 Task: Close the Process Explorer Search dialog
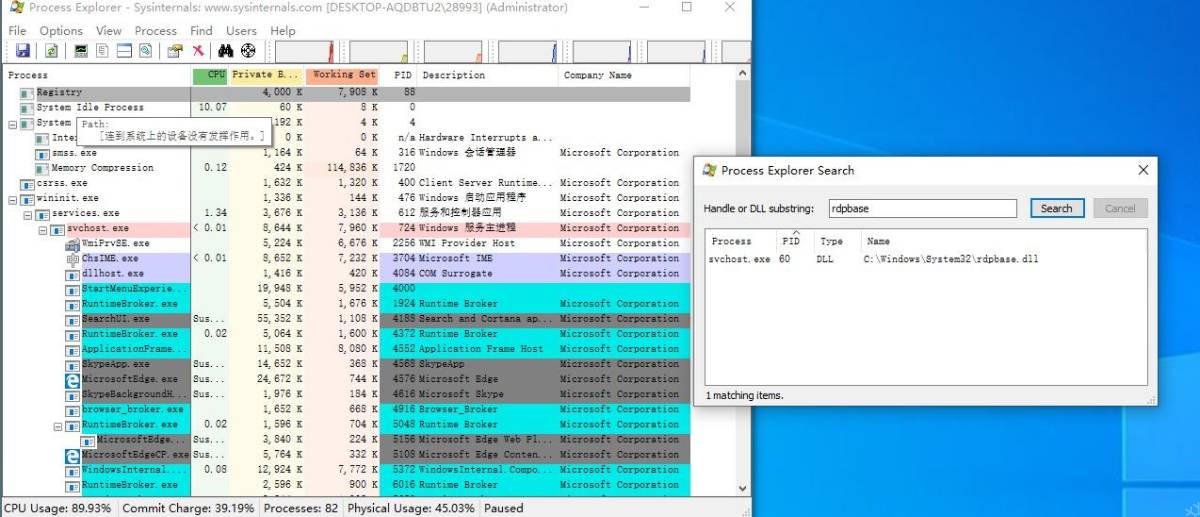click(x=1143, y=170)
